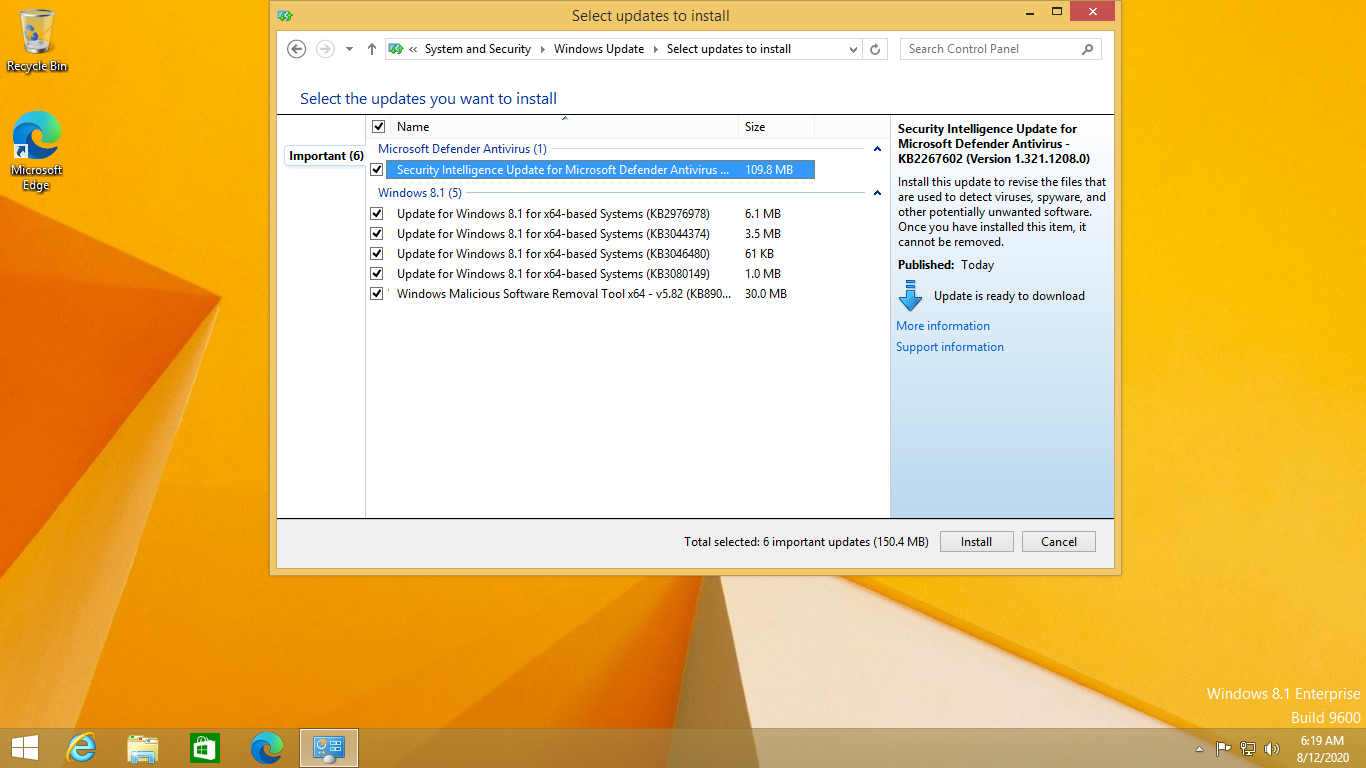Collapse Microsoft Defender Antivirus group
1366x768 pixels.
pyautogui.click(x=877, y=149)
